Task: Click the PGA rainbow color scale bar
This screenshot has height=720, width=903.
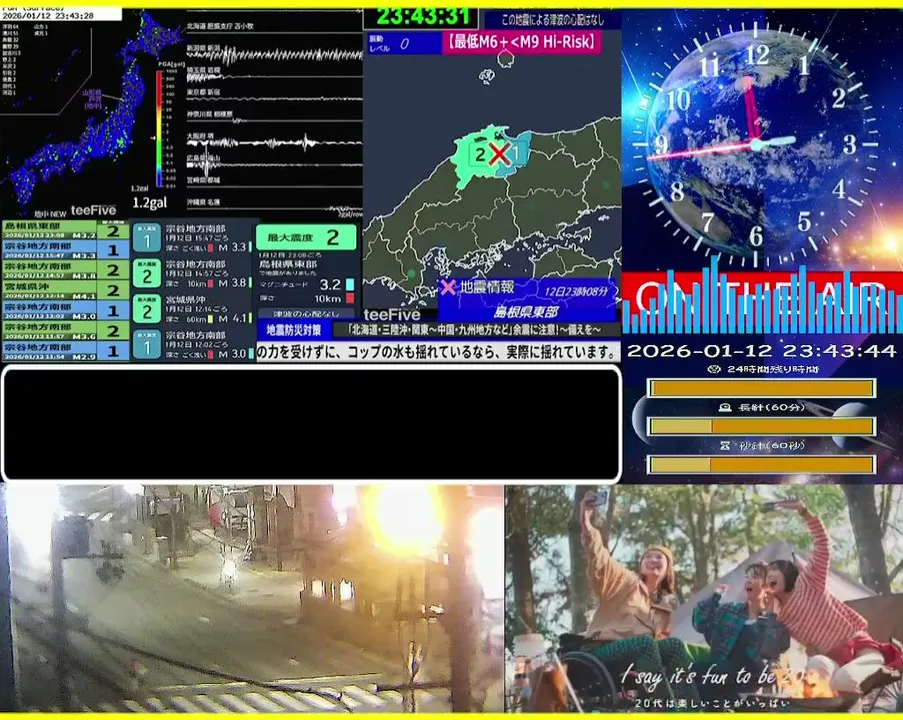Action: 159,129
